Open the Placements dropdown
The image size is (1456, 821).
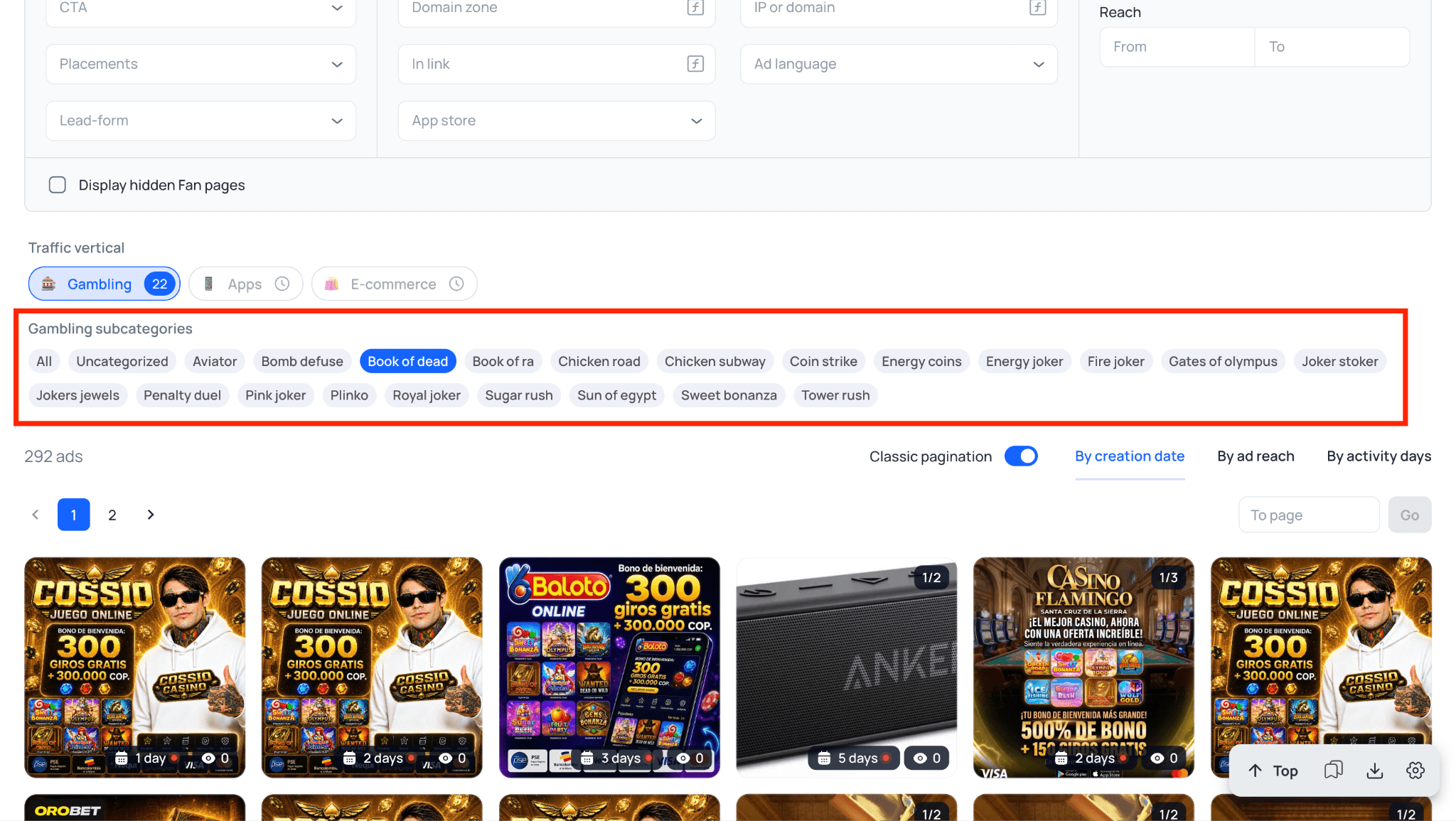click(x=201, y=64)
